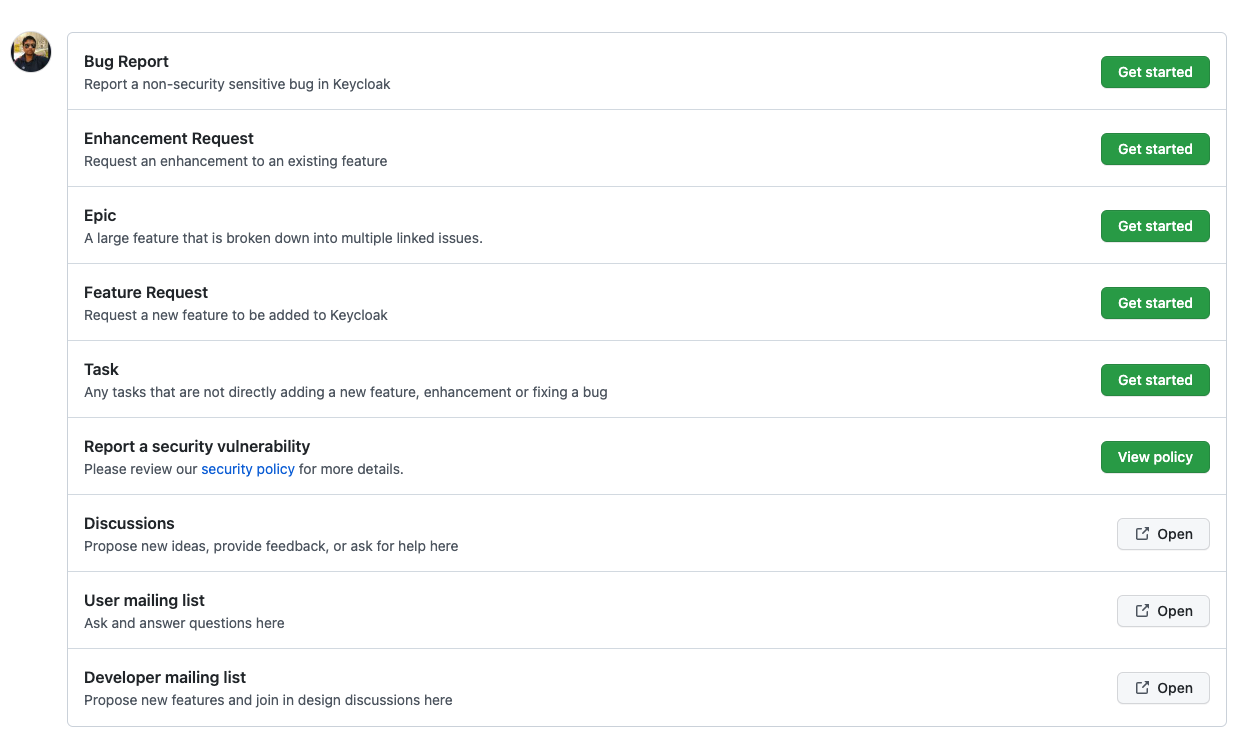Follow the security policy link

click(x=248, y=468)
